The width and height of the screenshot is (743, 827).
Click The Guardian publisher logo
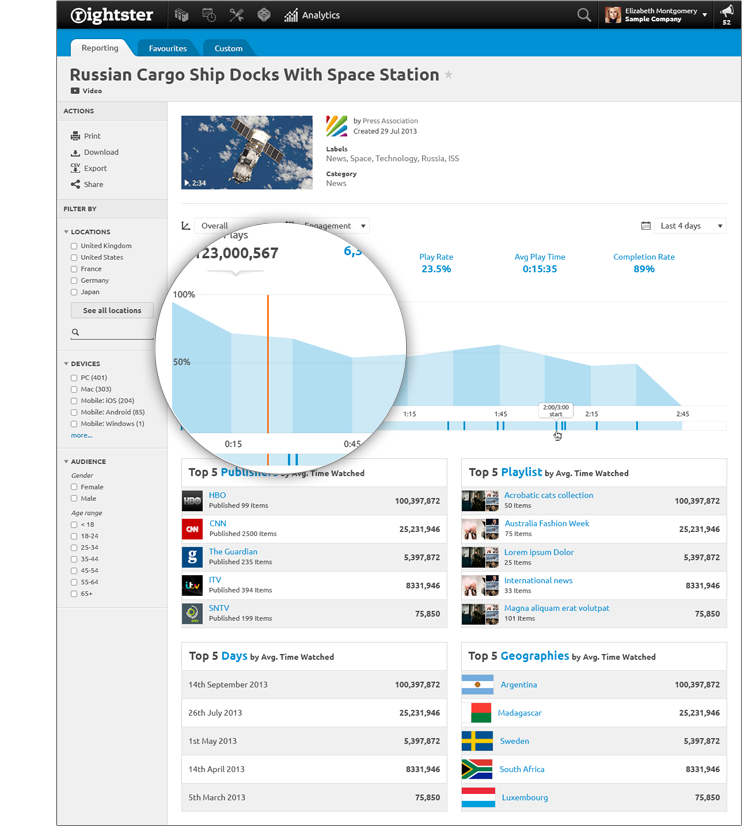click(x=192, y=557)
